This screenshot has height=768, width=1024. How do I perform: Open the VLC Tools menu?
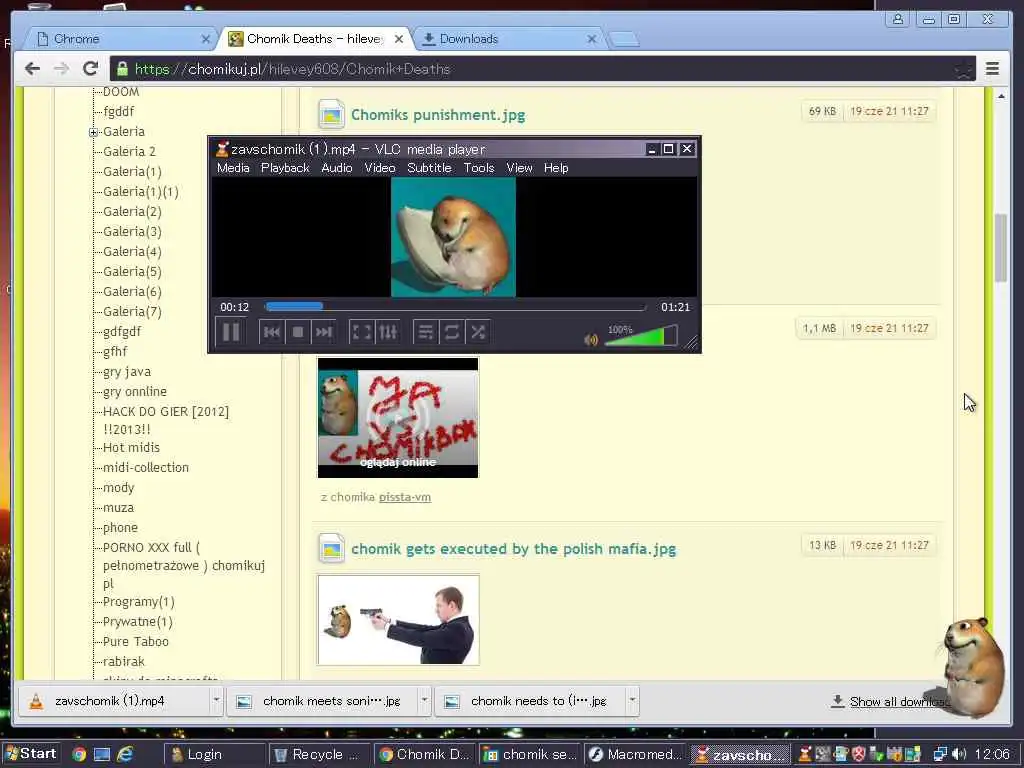tap(479, 168)
